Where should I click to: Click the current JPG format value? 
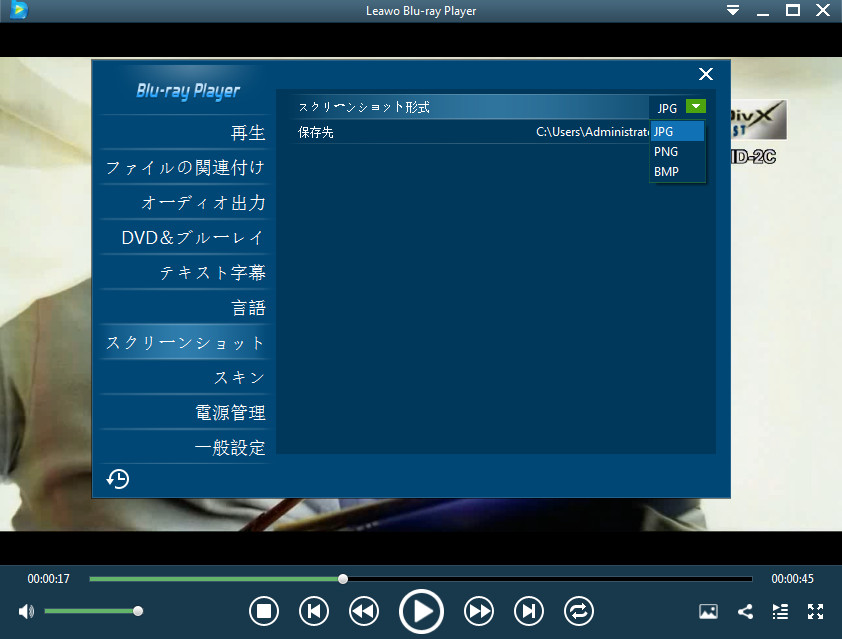coord(667,108)
